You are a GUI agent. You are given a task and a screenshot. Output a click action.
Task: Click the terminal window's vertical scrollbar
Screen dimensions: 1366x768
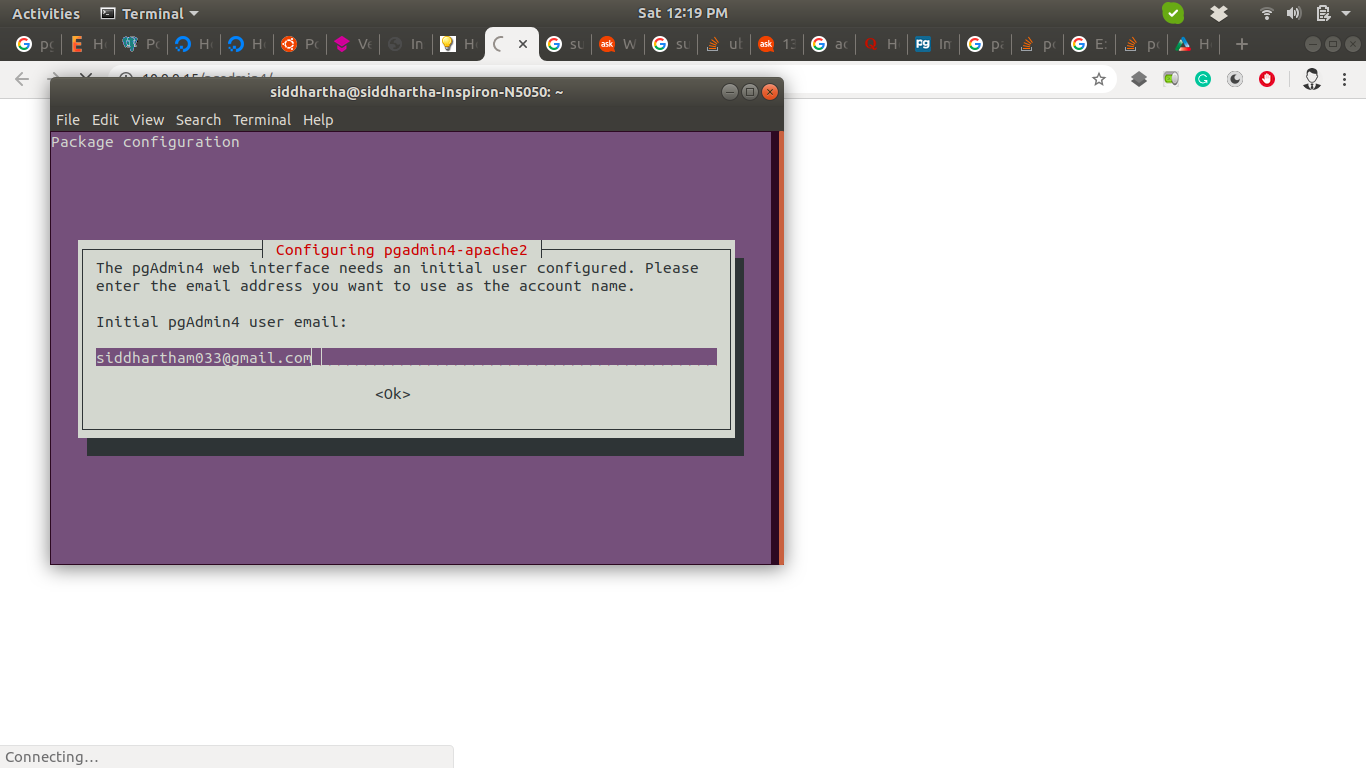pos(776,346)
